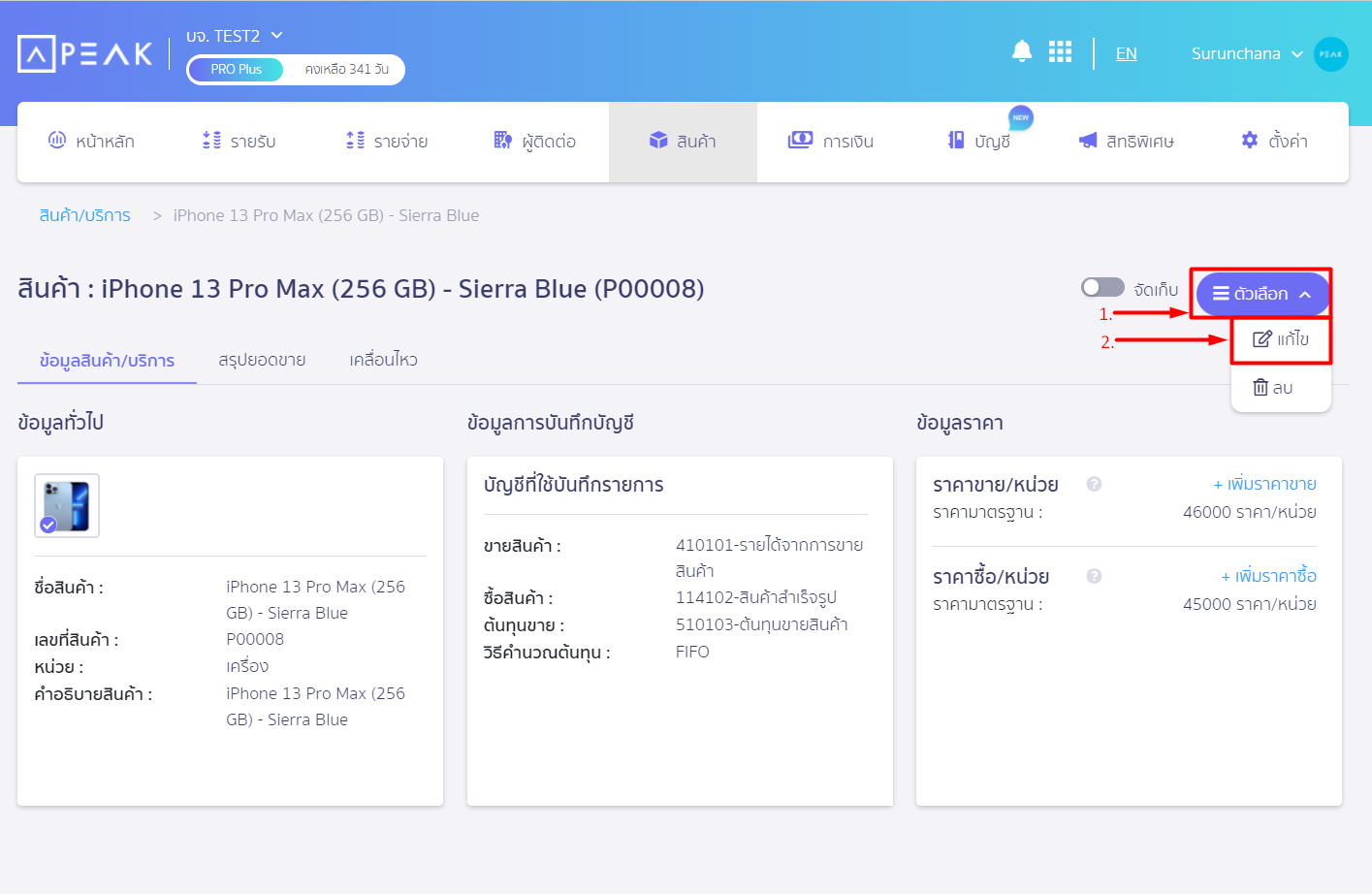Click help icon beside ราคาซื้อ/หน่วย
The image size is (1372, 894).
click(1094, 576)
